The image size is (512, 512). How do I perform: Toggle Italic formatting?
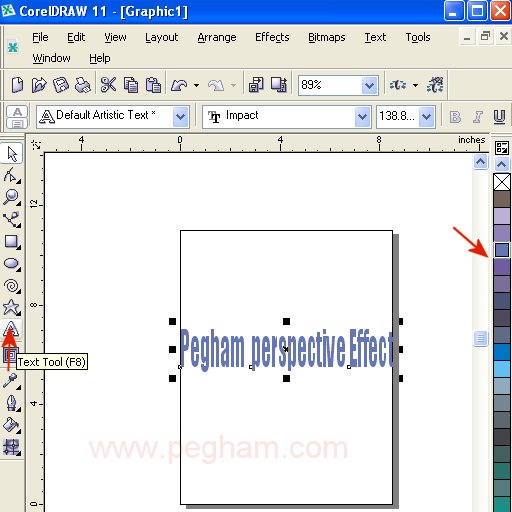coord(477,117)
